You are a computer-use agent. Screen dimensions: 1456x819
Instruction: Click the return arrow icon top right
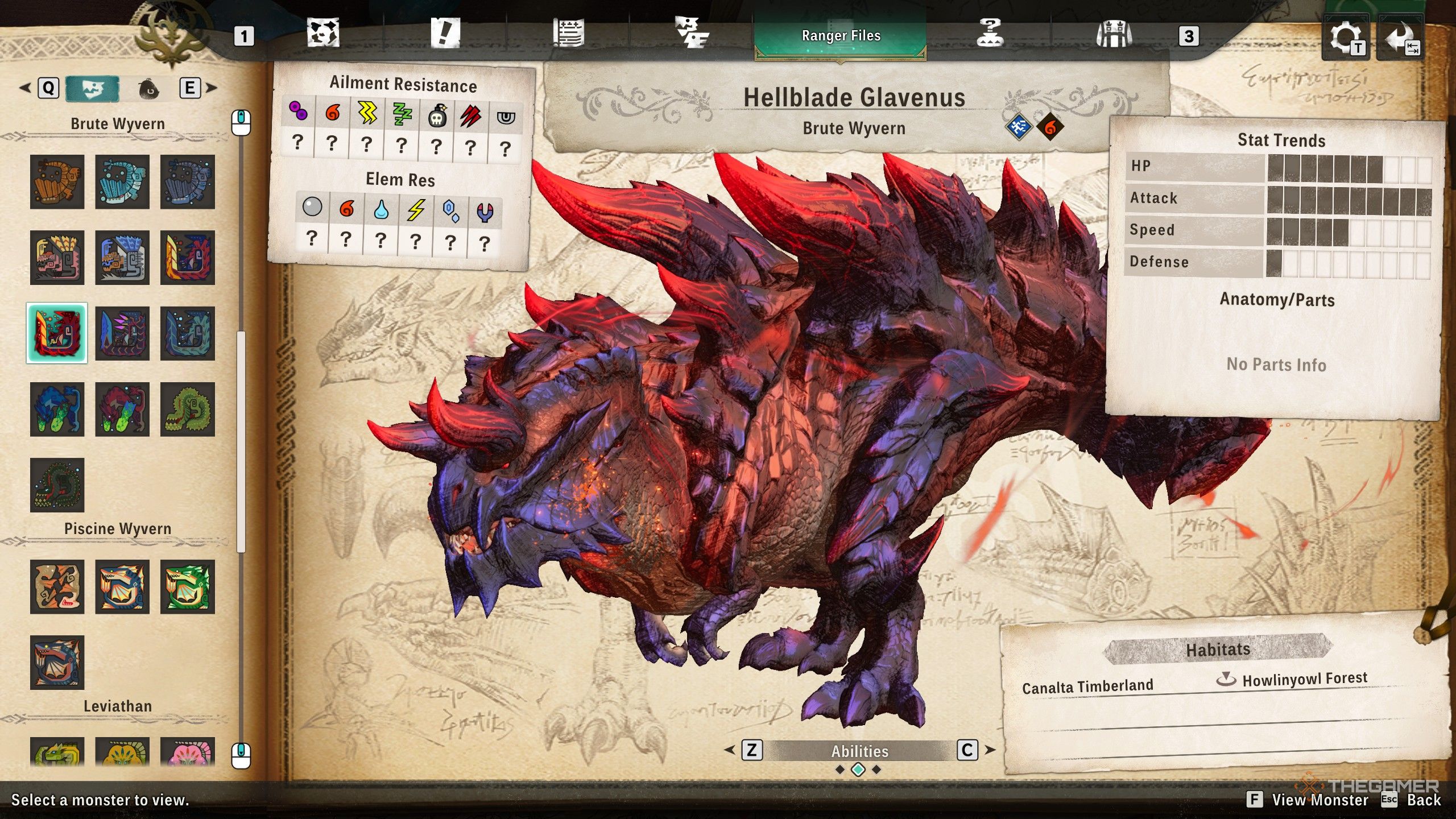(1401, 38)
